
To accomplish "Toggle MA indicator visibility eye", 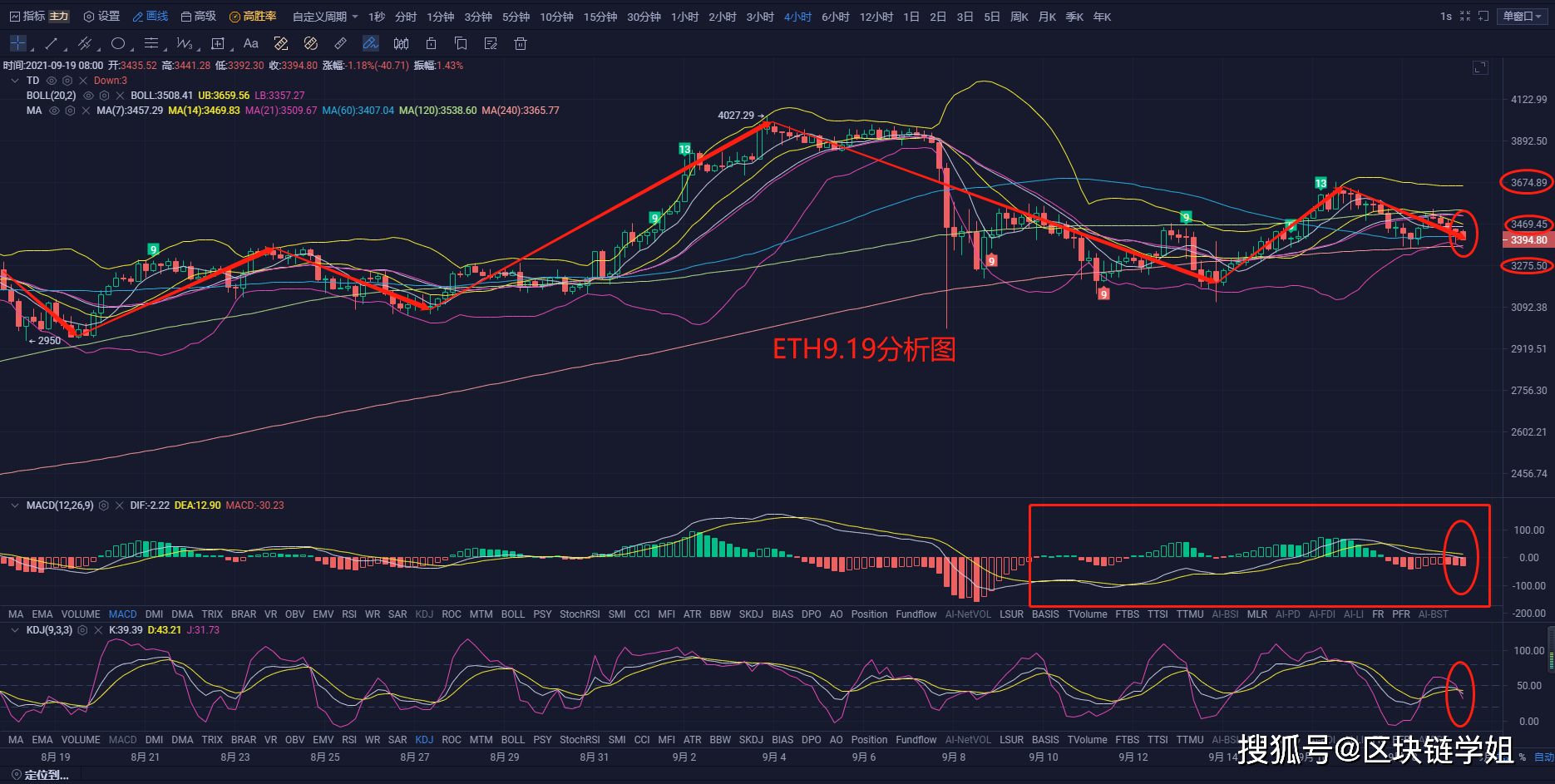I will click(x=54, y=111).
